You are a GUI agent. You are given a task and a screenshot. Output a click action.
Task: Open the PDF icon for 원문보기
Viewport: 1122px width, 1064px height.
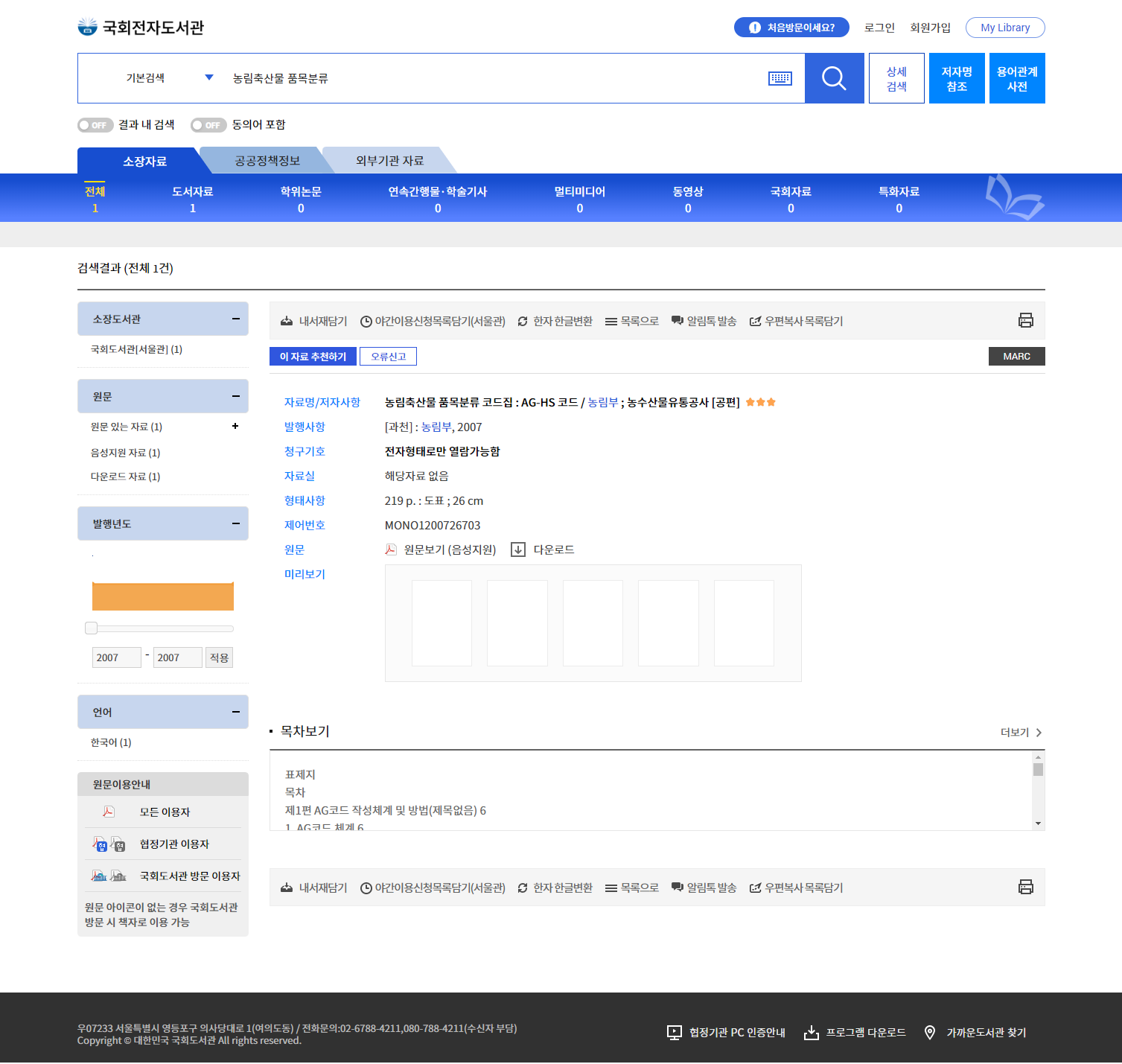pos(391,549)
